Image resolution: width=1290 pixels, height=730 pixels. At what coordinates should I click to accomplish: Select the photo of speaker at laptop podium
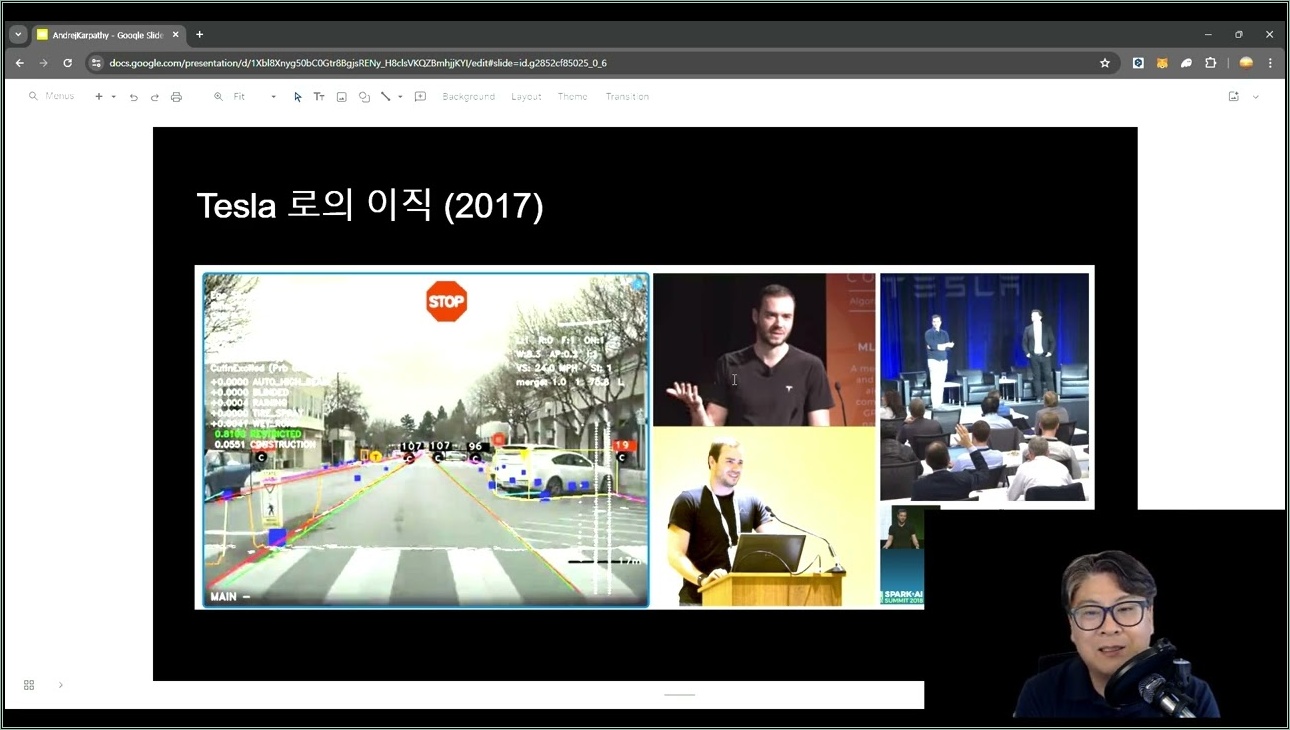(x=764, y=517)
